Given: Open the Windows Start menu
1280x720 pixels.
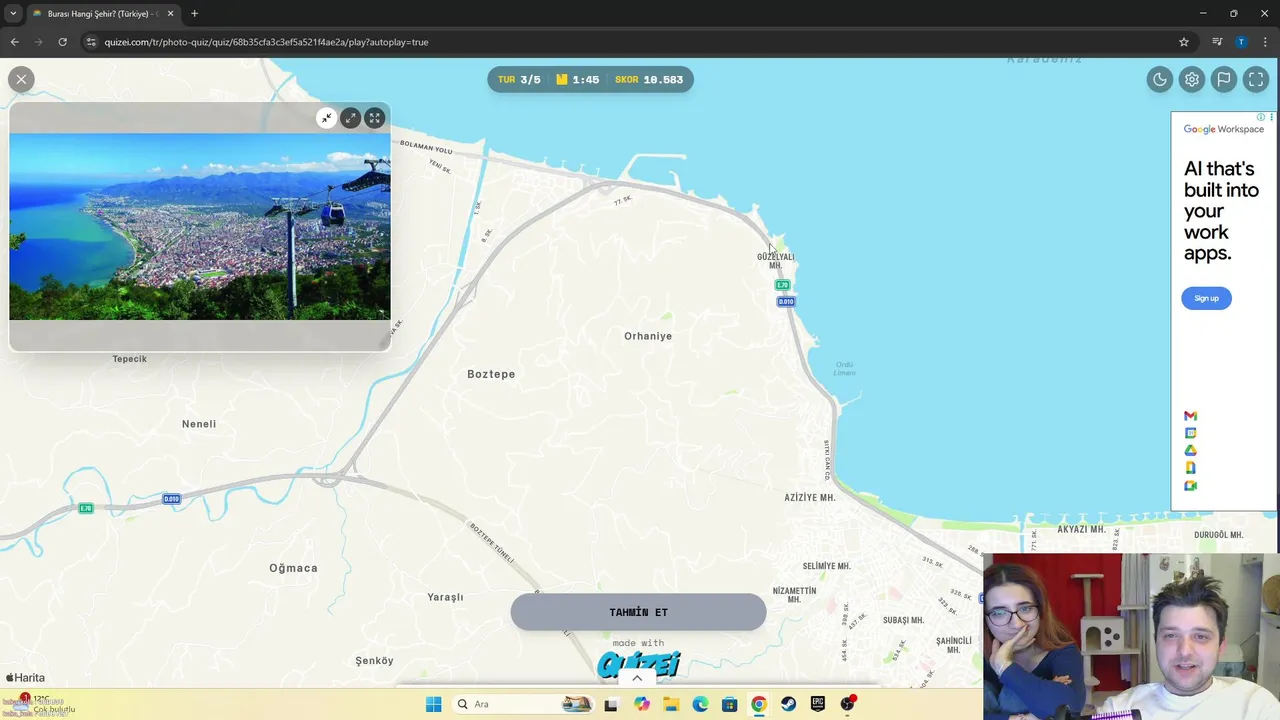Looking at the screenshot, I should [433, 704].
